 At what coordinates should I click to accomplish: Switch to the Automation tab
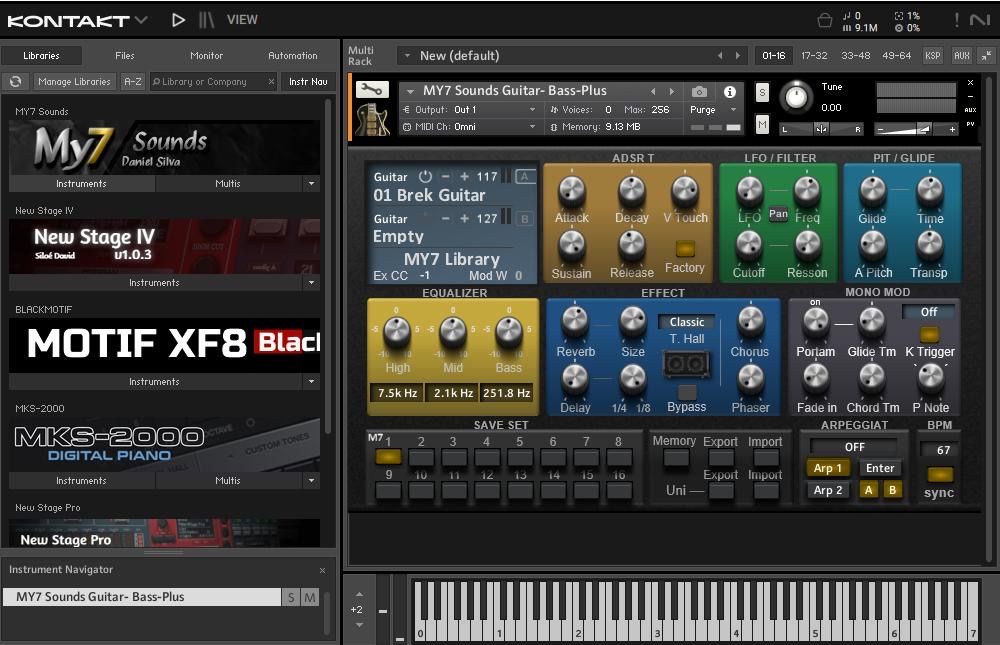293,56
